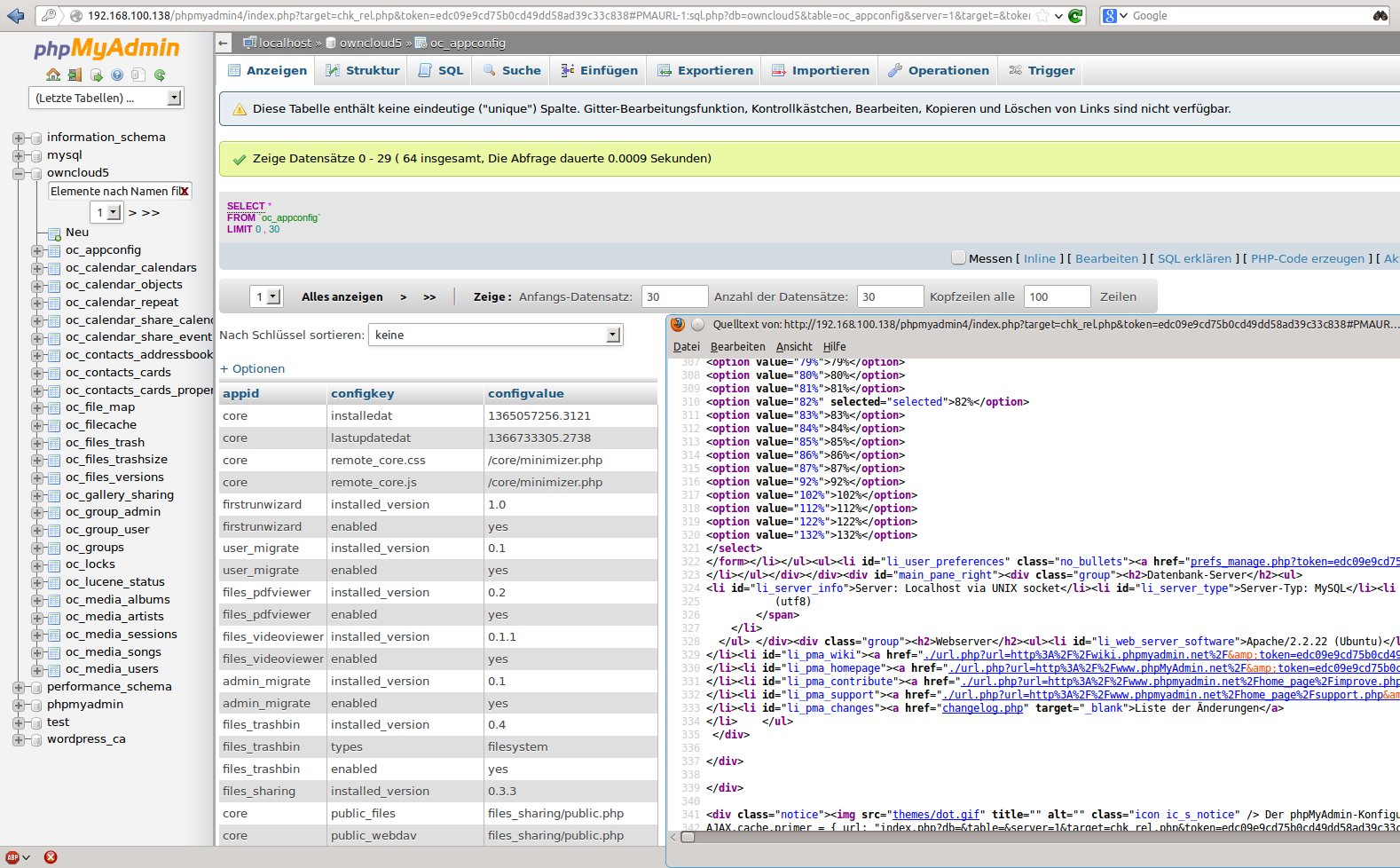
Task: Go back with browser blue arrow
Action: tap(15, 15)
